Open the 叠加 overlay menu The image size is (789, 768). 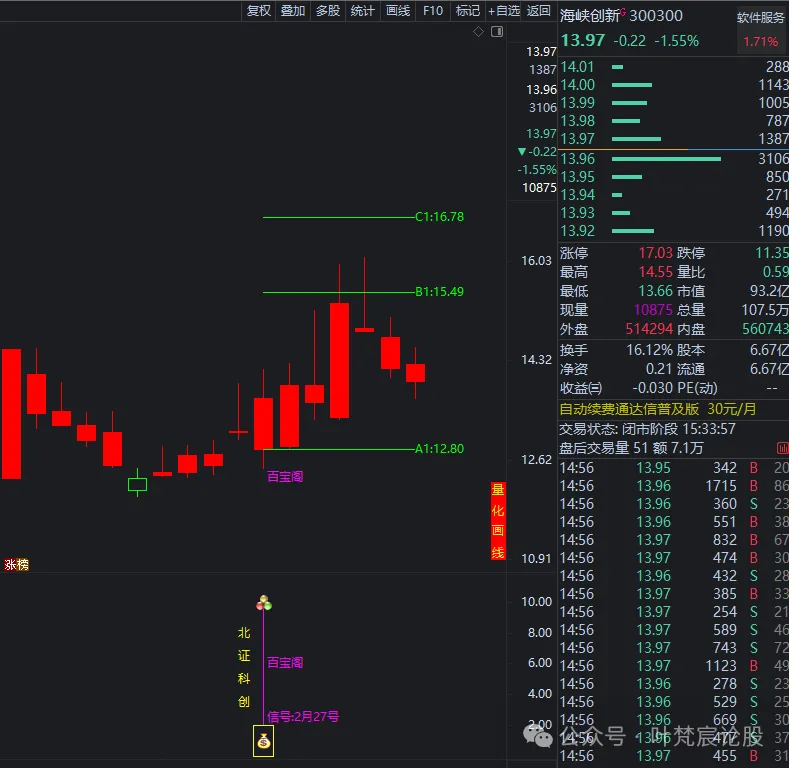coord(293,11)
